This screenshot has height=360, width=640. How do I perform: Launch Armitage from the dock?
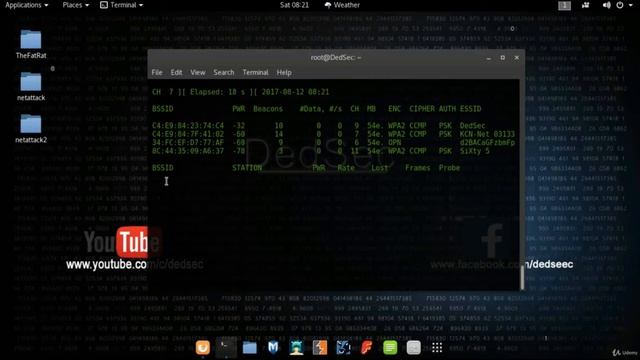pyautogui.click(x=296, y=347)
